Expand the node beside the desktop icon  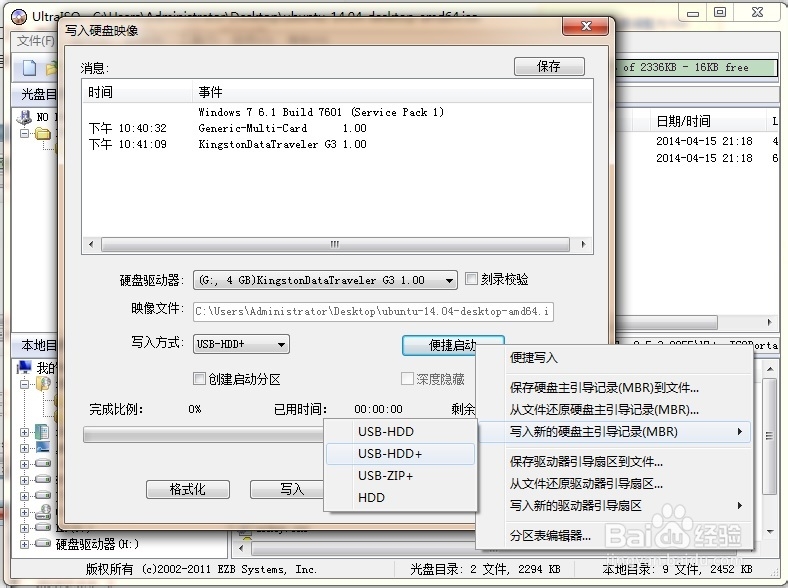click(x=24, y=448)
